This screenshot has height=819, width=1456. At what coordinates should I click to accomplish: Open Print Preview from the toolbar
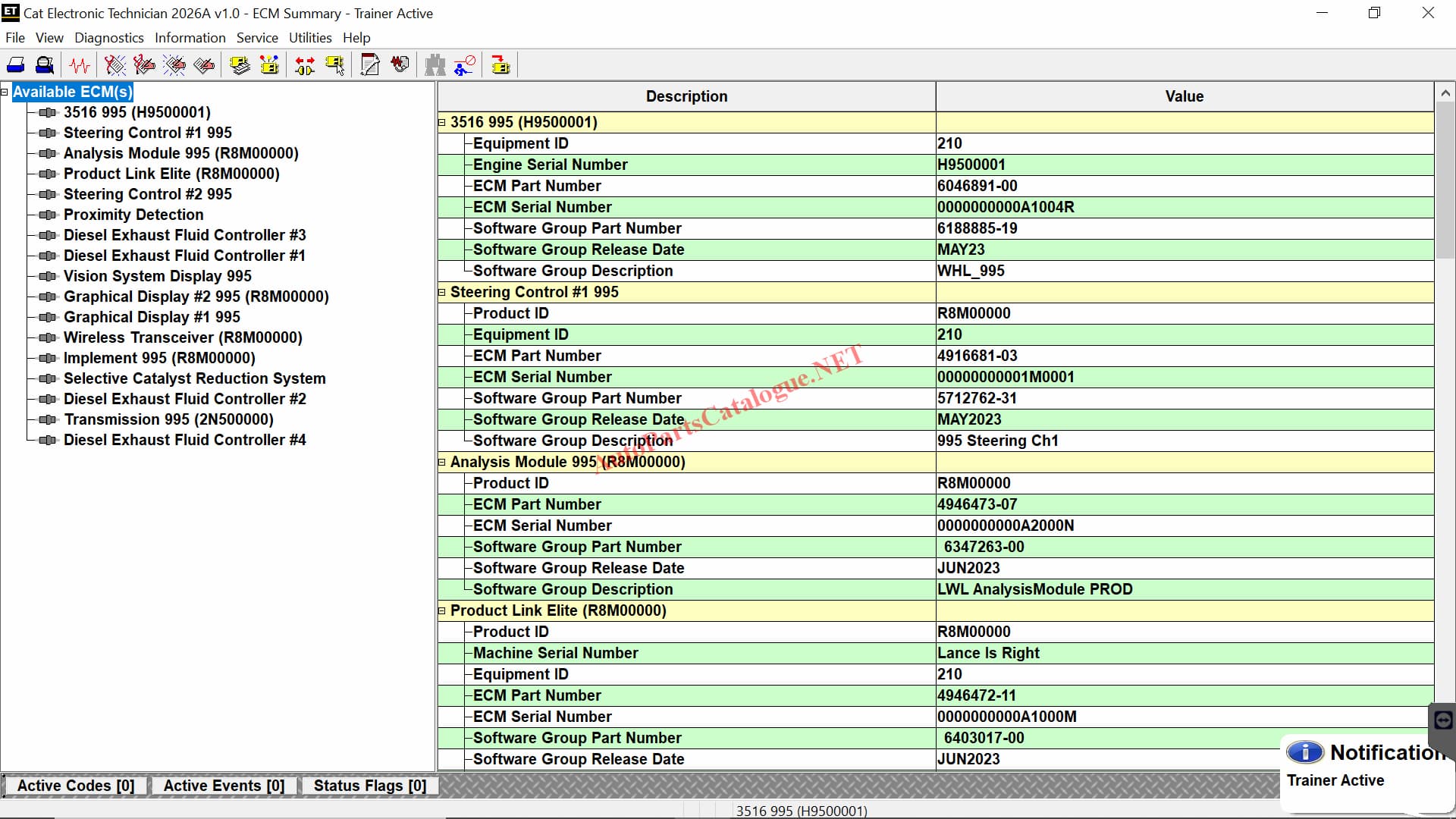tap(45, 65)
